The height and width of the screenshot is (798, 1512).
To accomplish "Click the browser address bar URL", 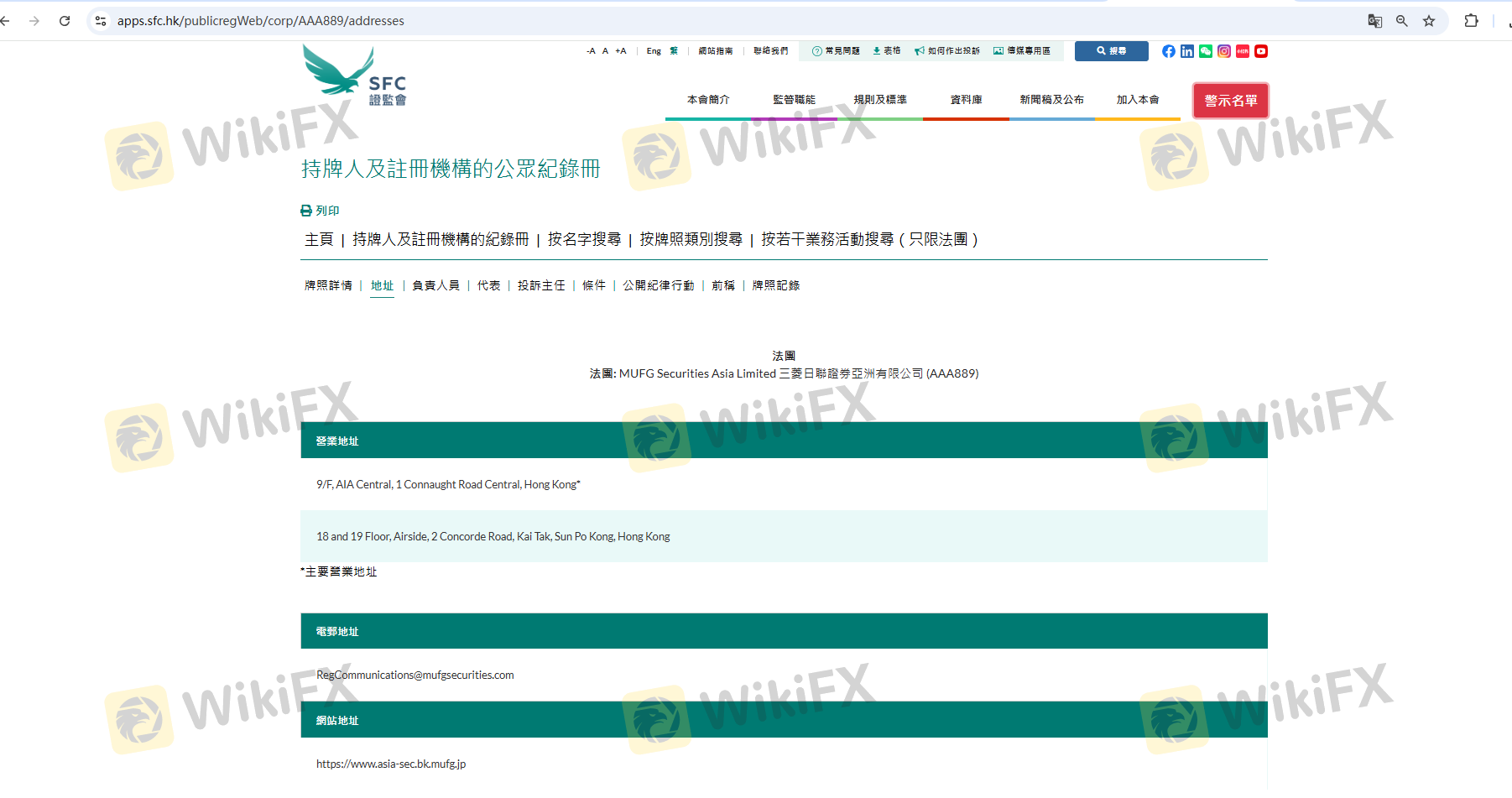I will (x=261, y=21).
